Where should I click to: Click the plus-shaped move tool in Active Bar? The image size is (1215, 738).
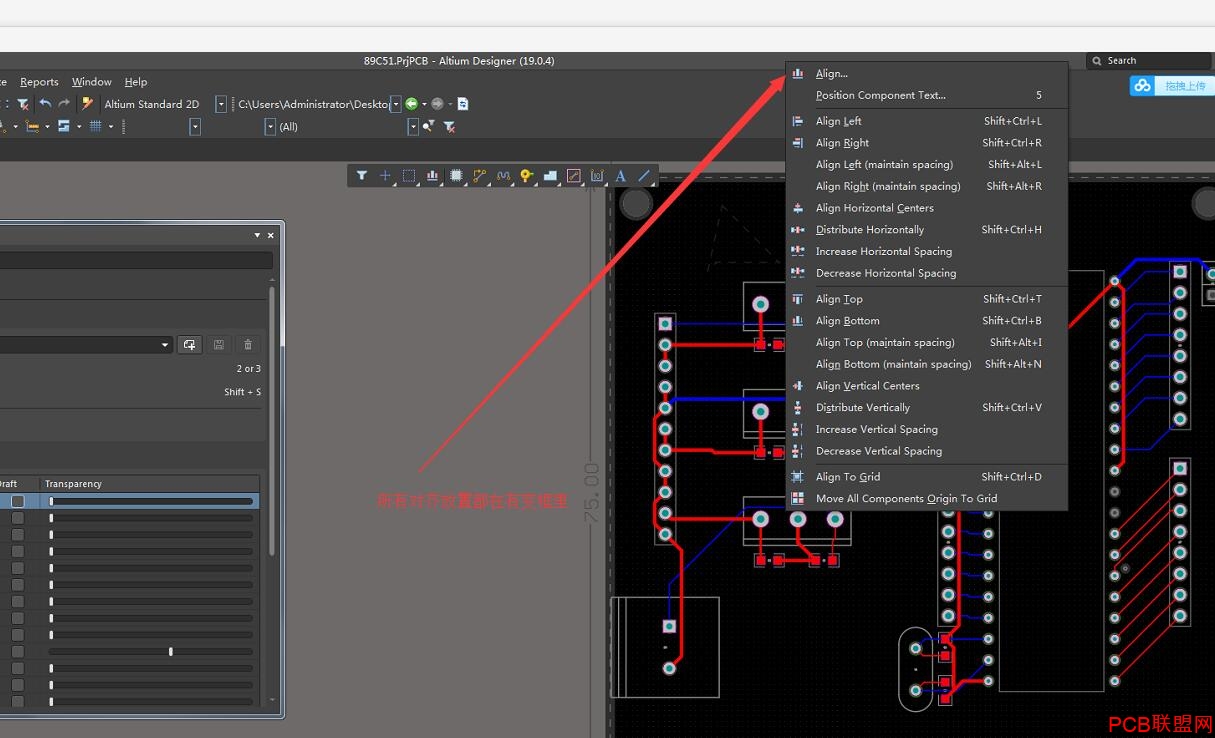pyautogui.click(x=385, y=176)
